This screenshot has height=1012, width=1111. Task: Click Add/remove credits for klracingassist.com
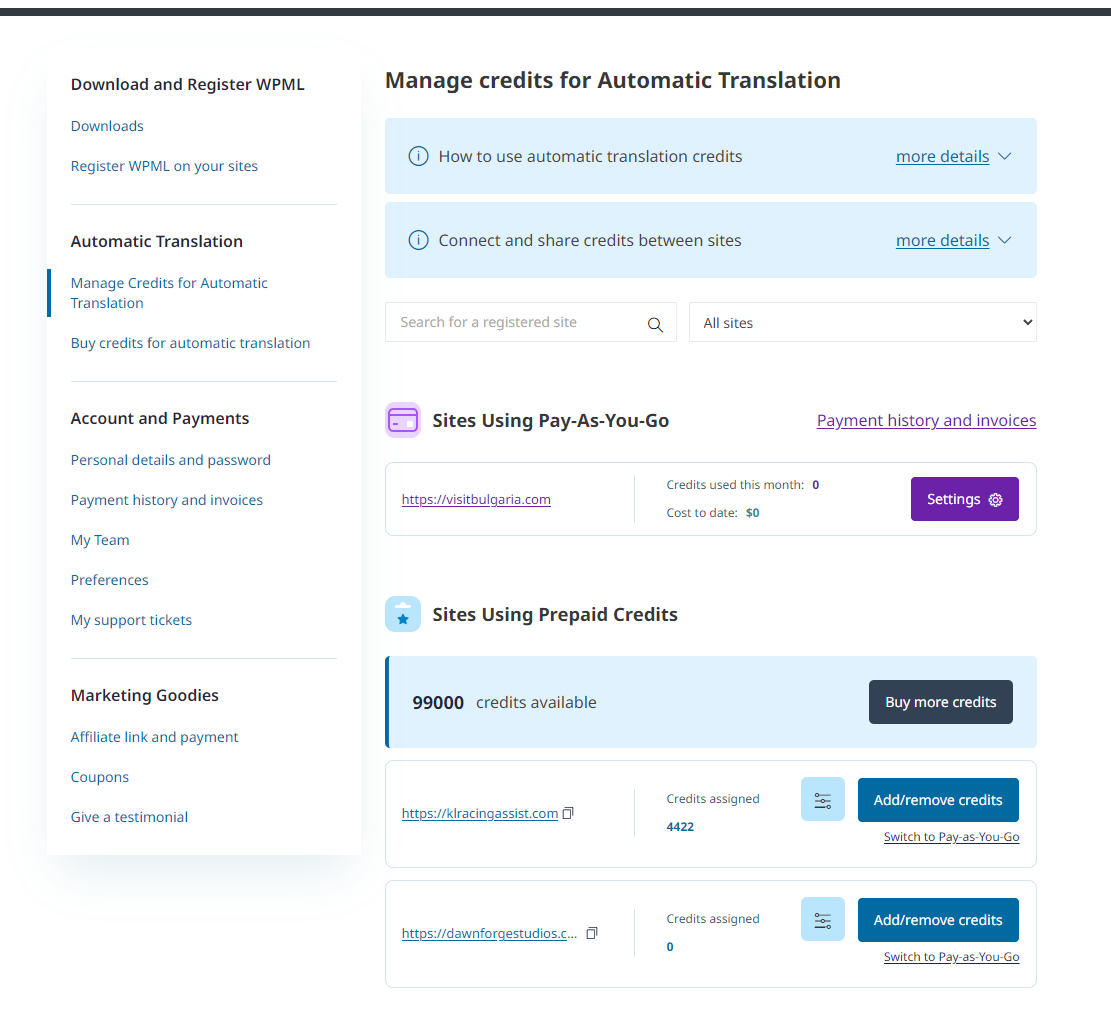(x=937, y=800)
